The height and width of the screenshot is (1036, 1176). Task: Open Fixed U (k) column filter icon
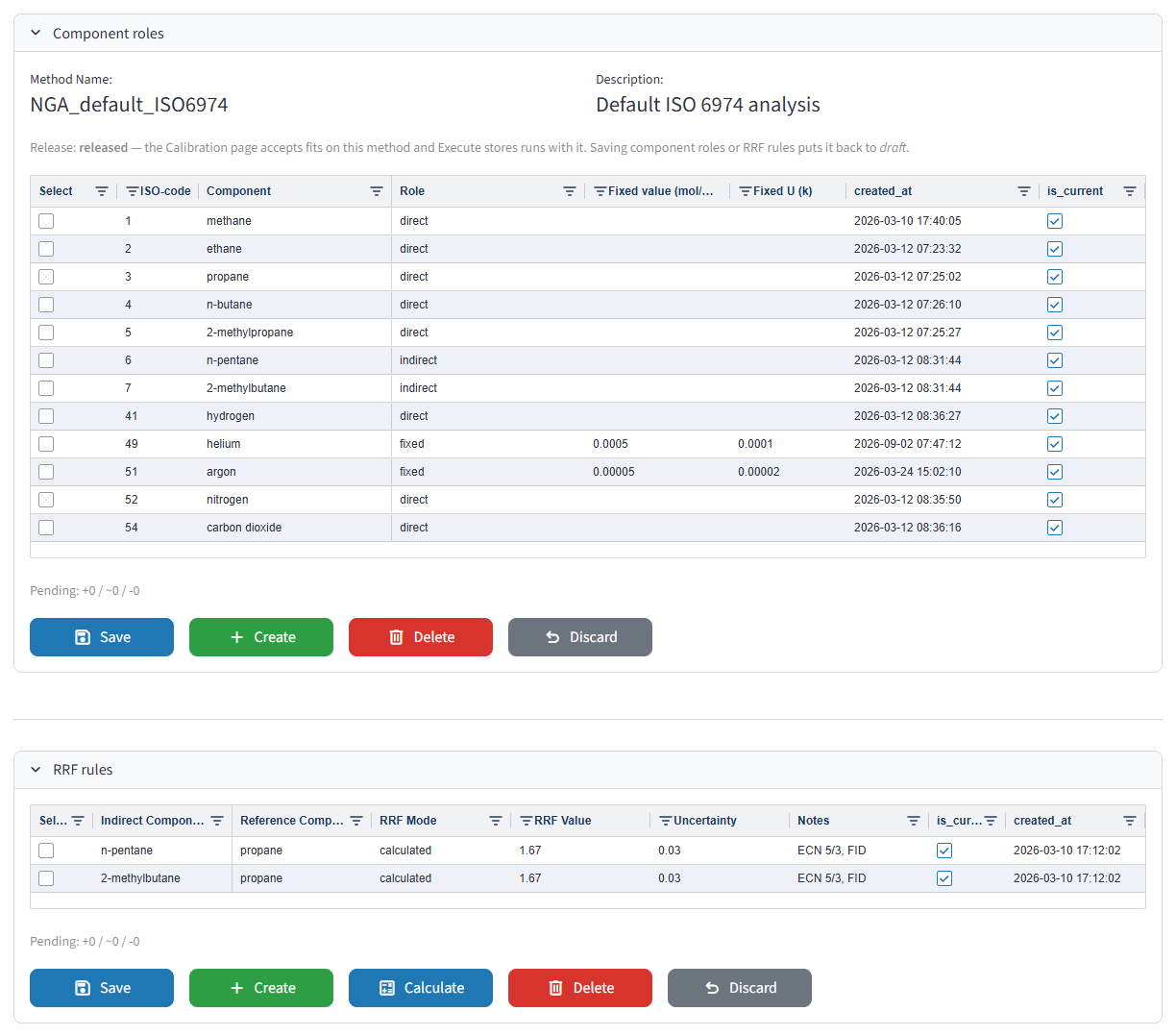[746, 191]
